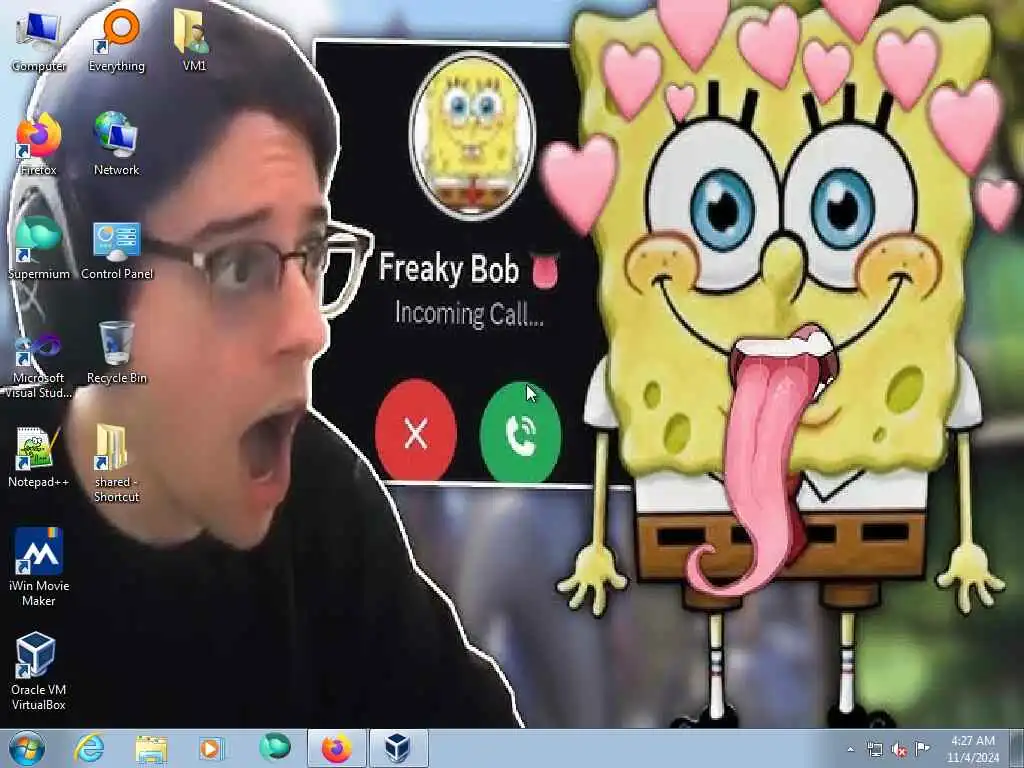Open the Network desktop icon
The width and height of the screenshot is (1024, 768).
(x=116, y=145)
